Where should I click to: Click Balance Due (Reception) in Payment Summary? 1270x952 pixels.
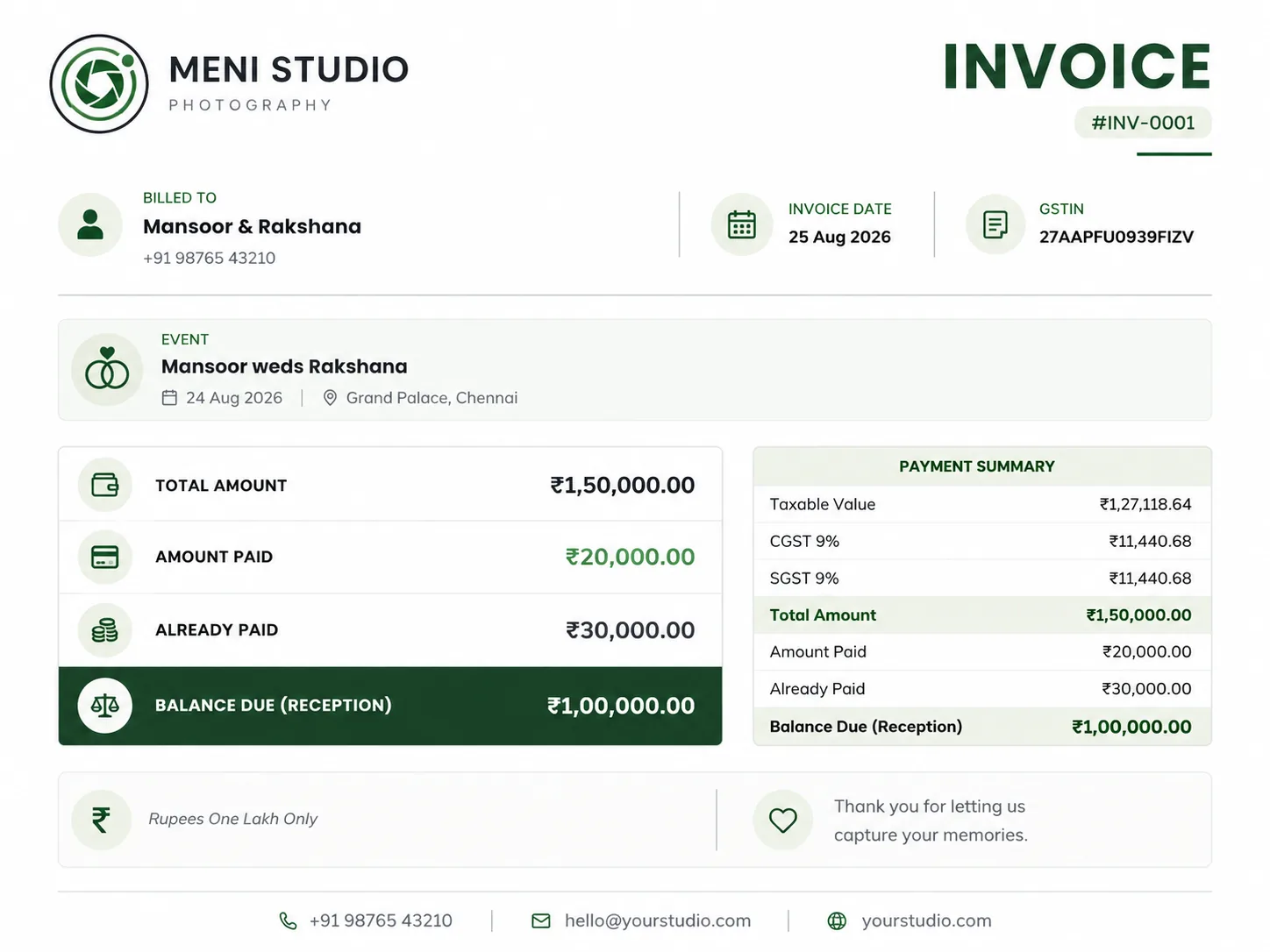pyautogui.click(x=866, y=727)
